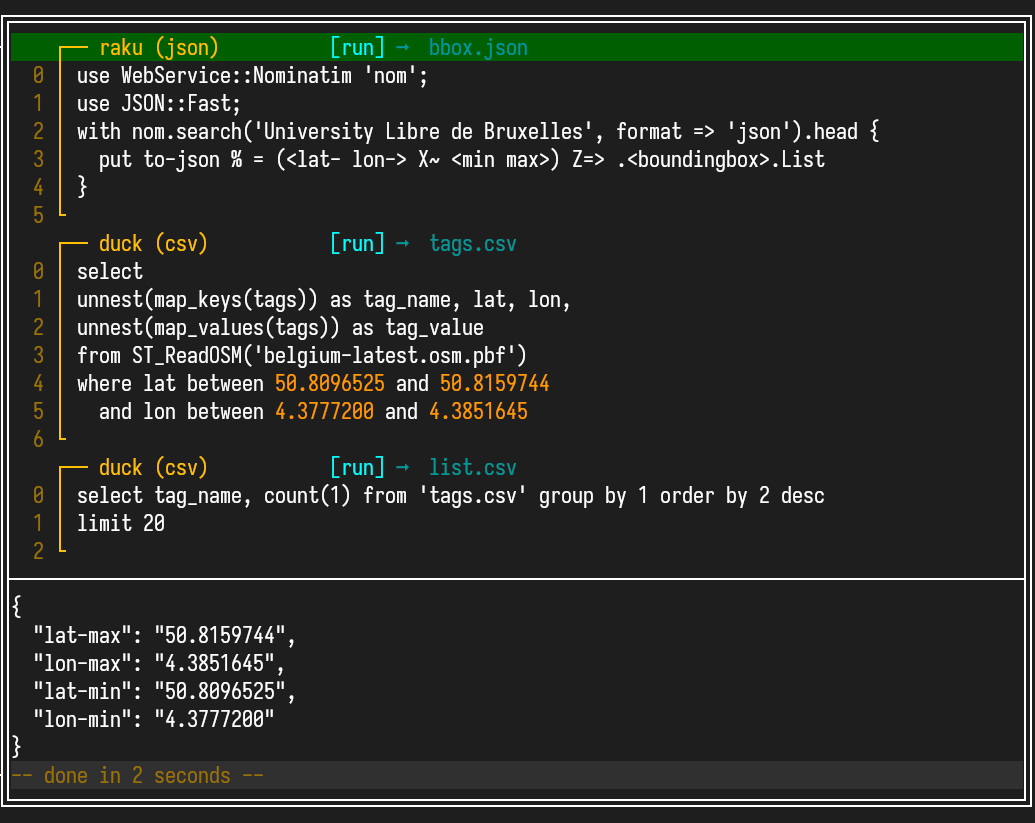Run the duck cell outputting tags.csv

(357, 244)
